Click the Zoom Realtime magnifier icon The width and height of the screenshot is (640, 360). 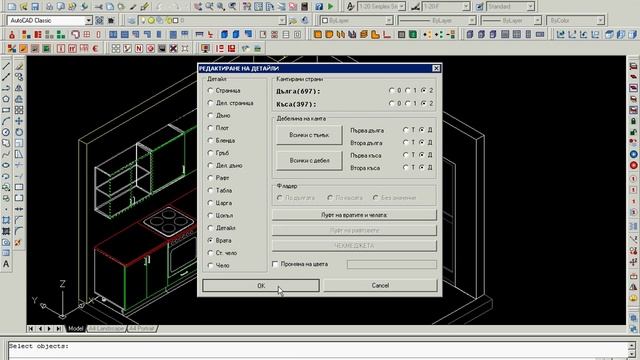(209, 7)
